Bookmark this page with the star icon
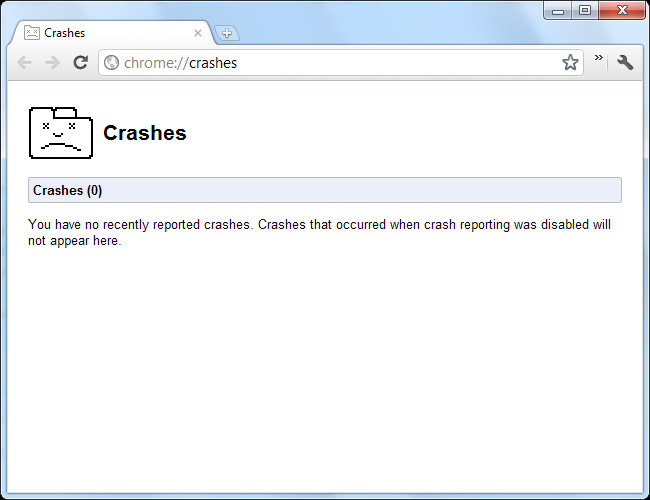 pos(570,63)
